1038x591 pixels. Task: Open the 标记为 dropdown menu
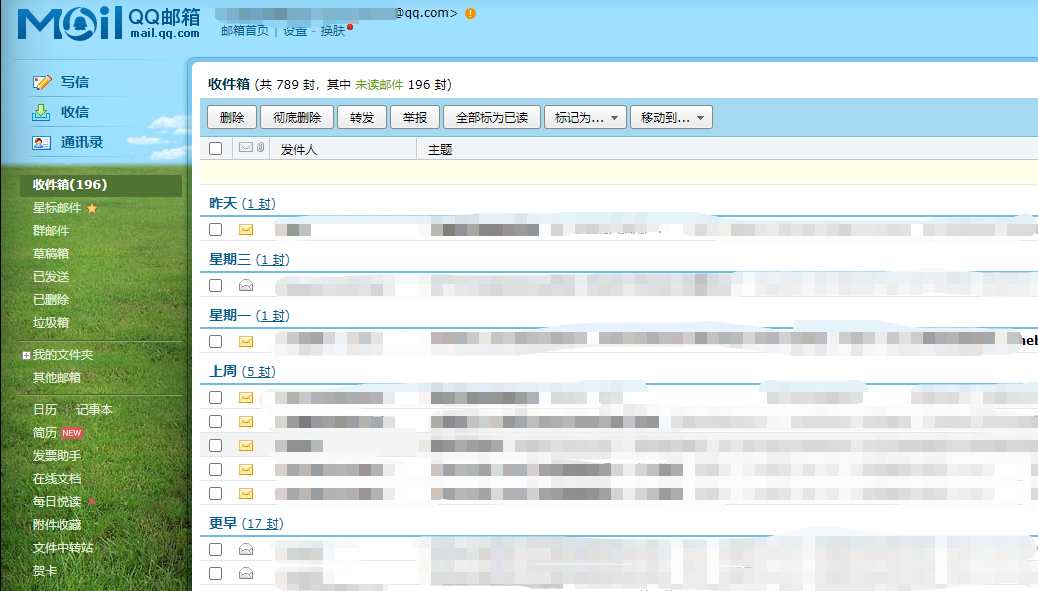coord(585,118)
